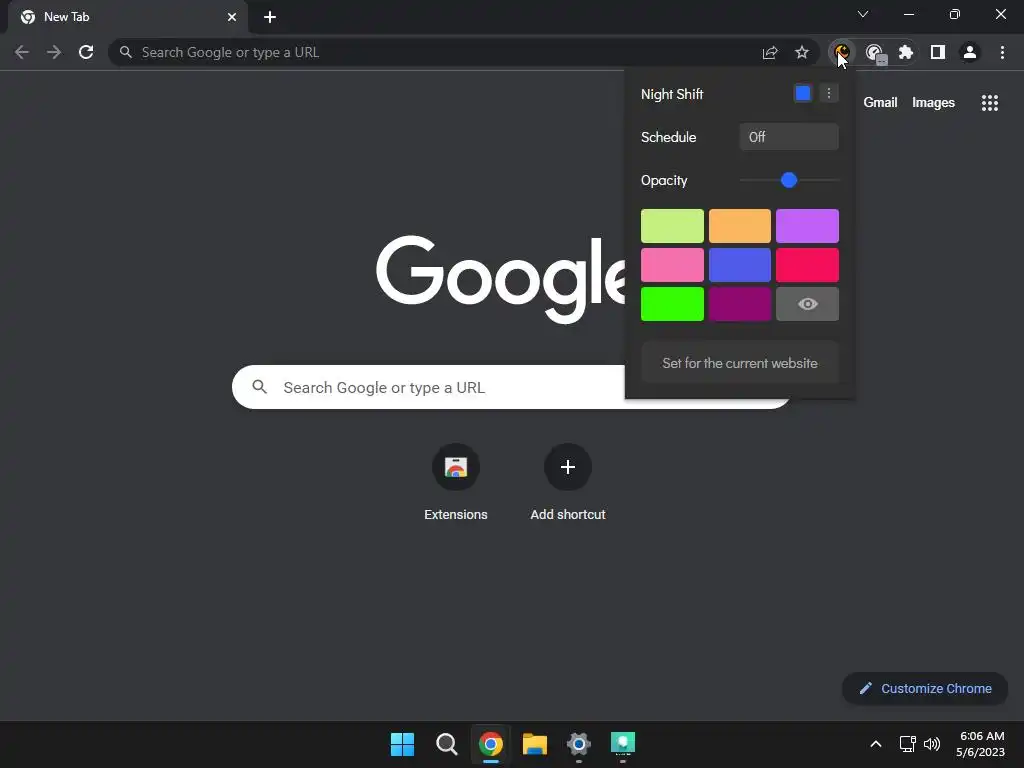Click the address bar
Image resolution: width=1024 pixels, height=768 pixels.
tap(431, 52)
